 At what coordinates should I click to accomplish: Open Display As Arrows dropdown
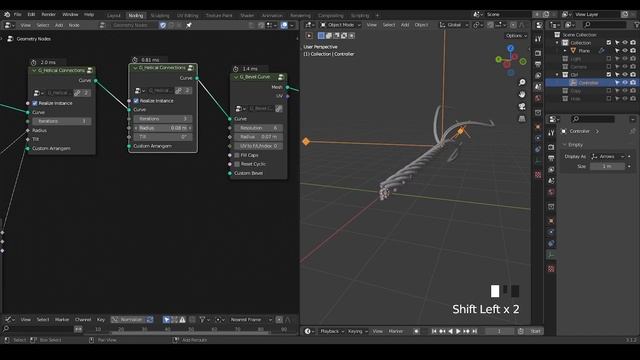click(x=607, y=157)
